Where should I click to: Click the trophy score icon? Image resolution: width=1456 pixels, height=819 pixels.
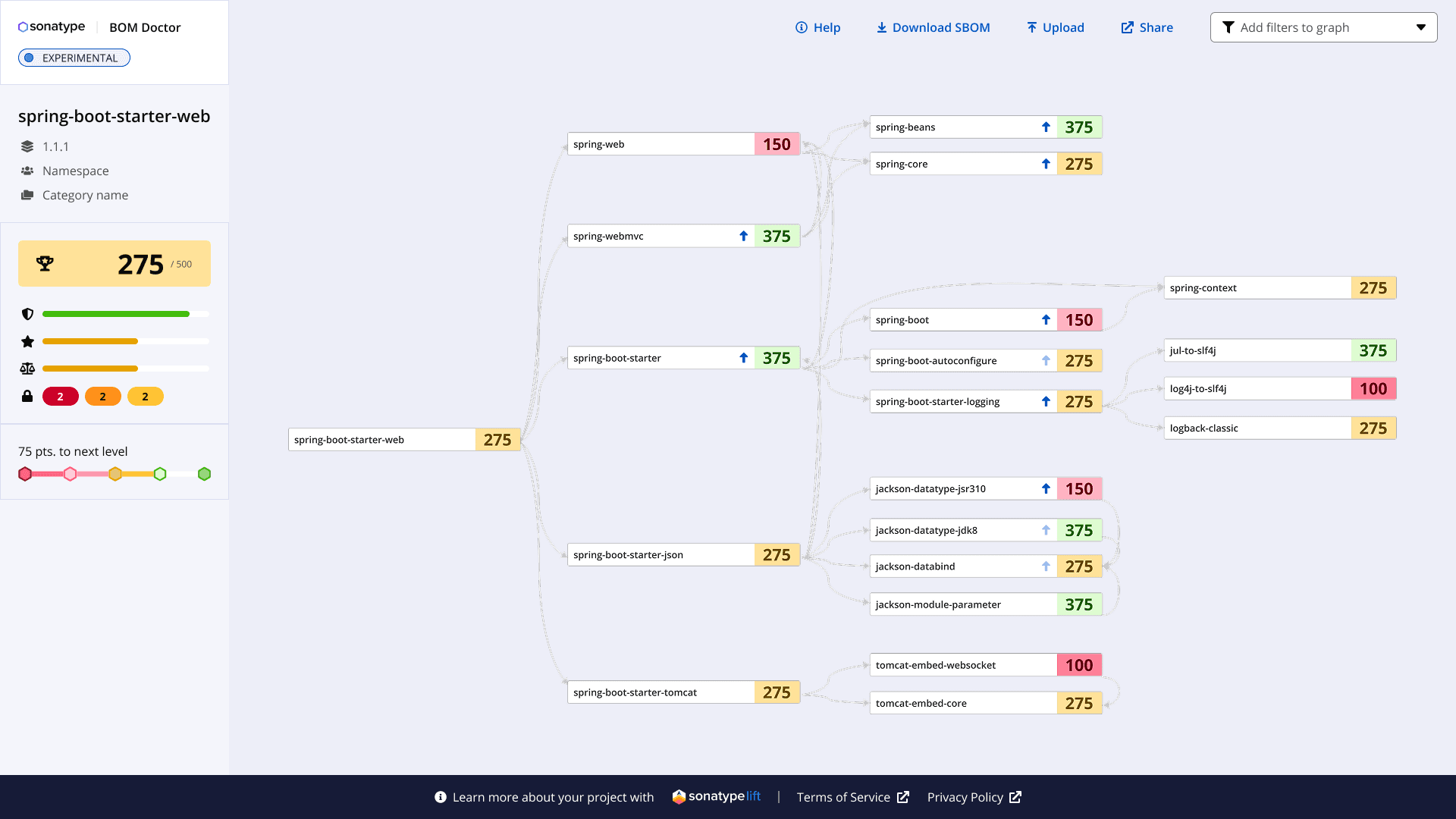(45, 264)
